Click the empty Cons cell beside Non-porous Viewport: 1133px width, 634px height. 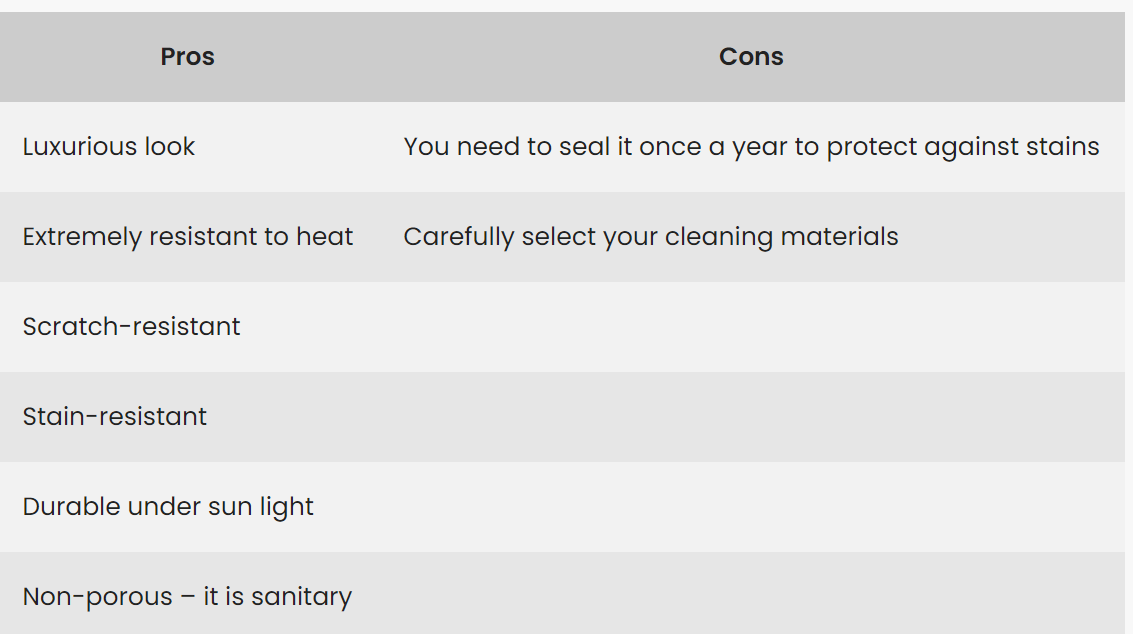coord(751,597)
